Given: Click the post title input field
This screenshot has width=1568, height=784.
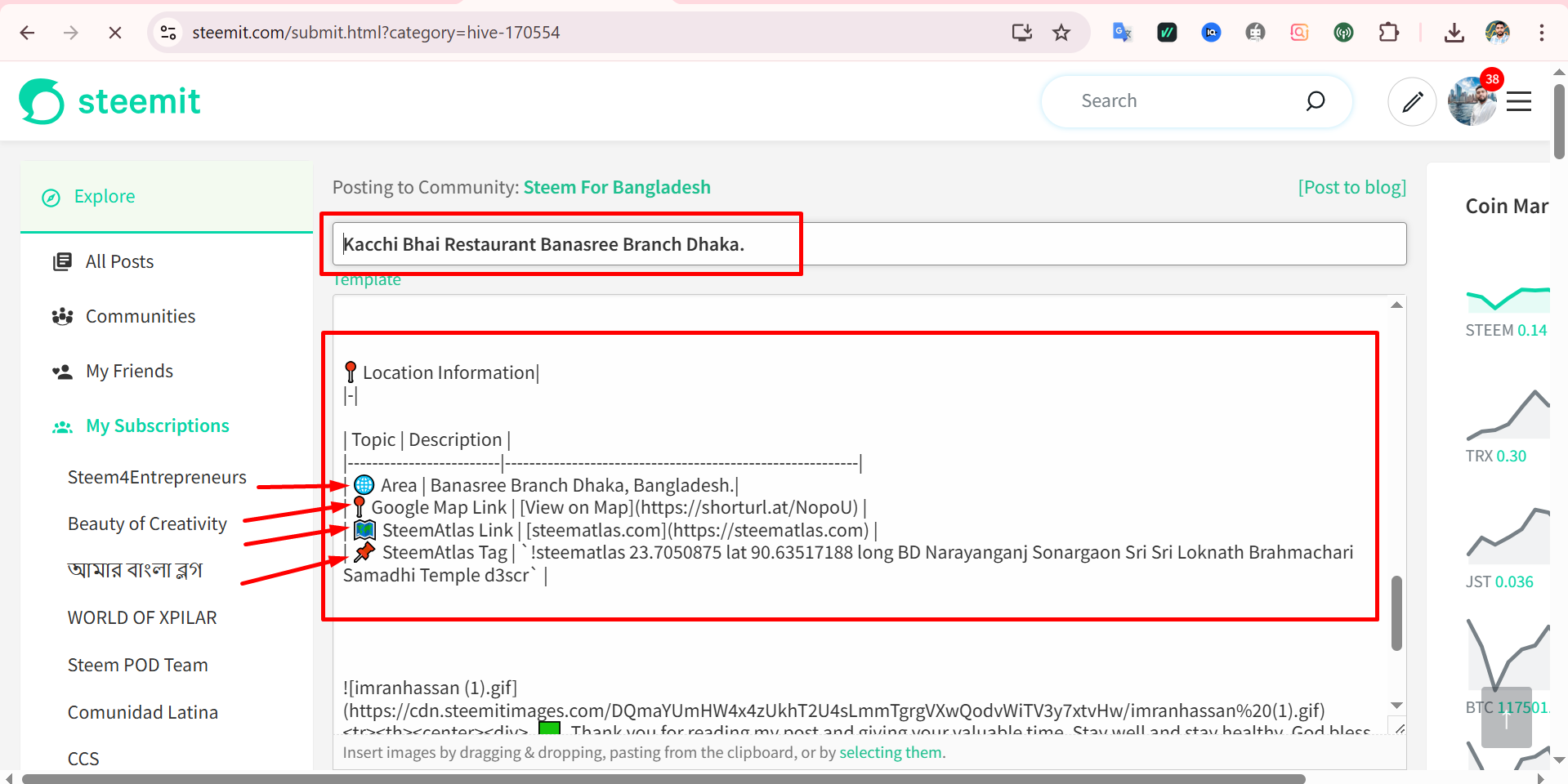Looking at the screenshot, I should [x=869, y=243].
